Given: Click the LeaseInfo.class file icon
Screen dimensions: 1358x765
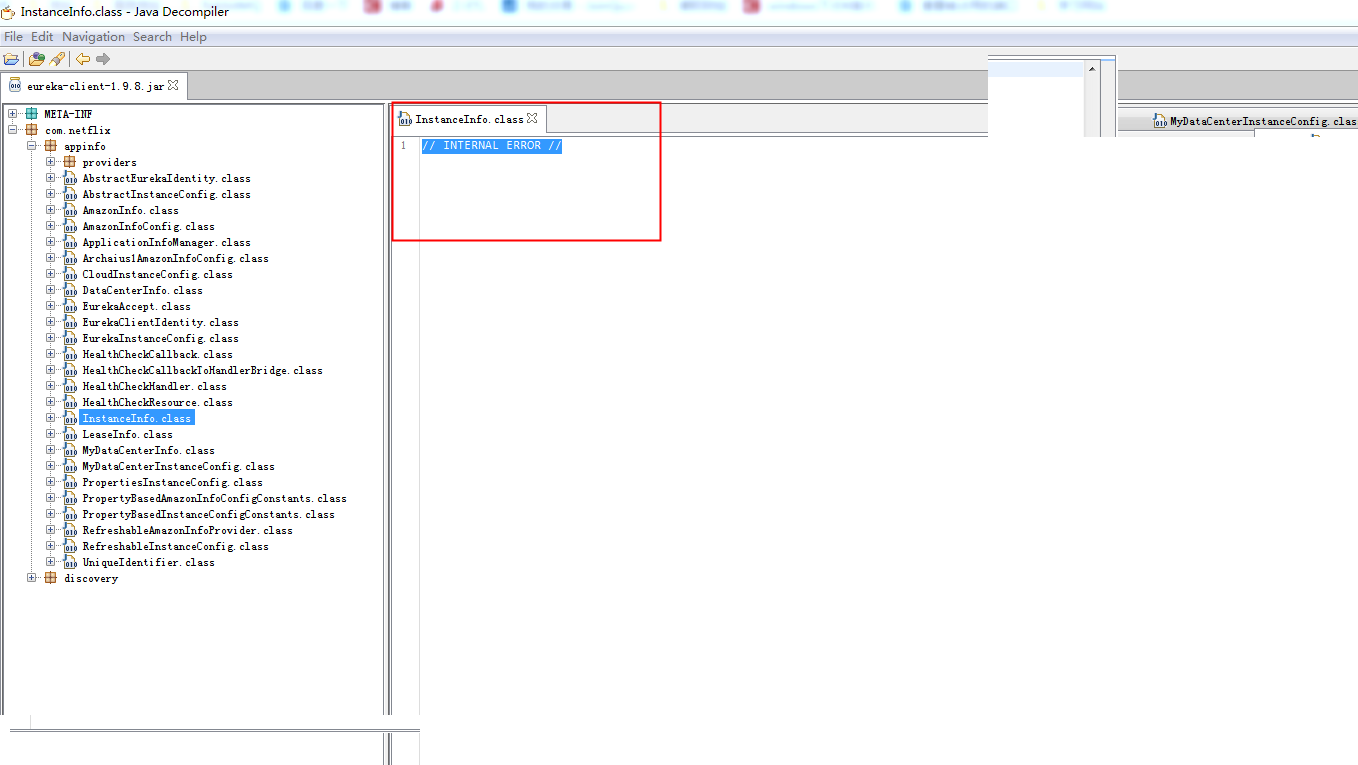Looking at the screenshot, I should 70,434.
